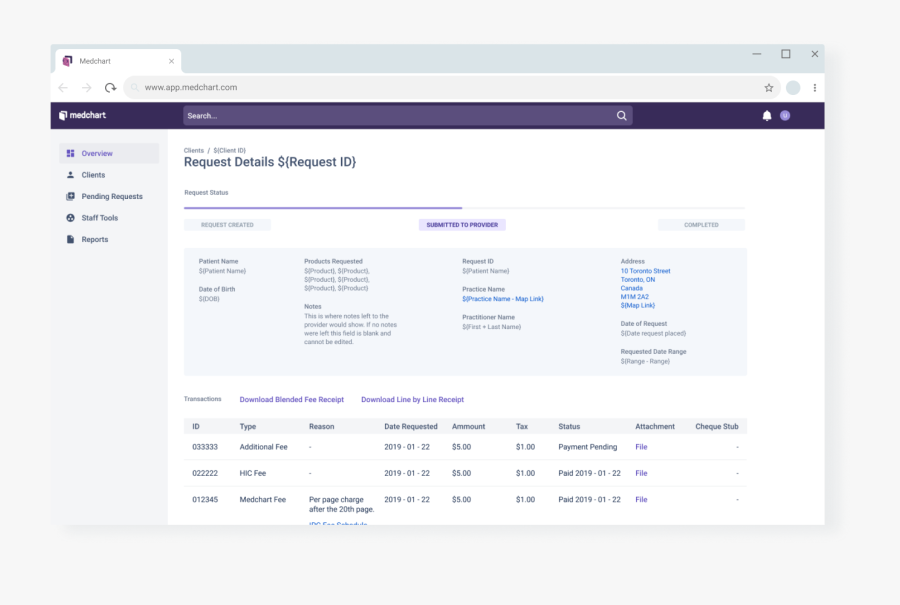The height and width of the screenshot is (605, 900).
Task: Click into the Search field
Action: click(x=395, y=116)
